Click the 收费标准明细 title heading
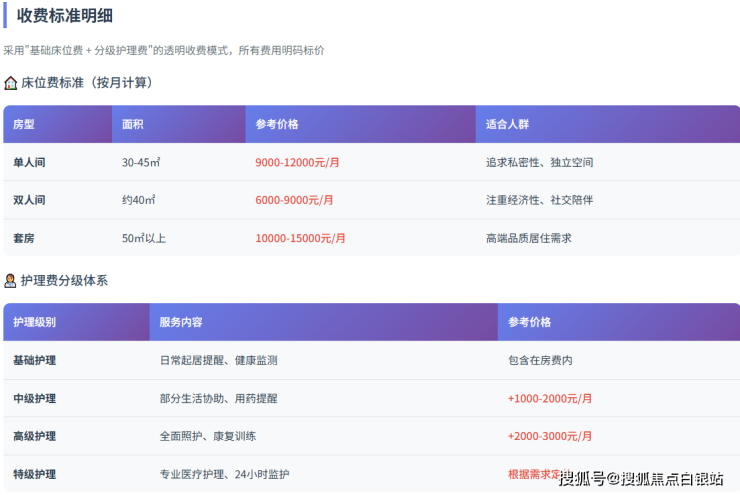 tap(65, 15)
